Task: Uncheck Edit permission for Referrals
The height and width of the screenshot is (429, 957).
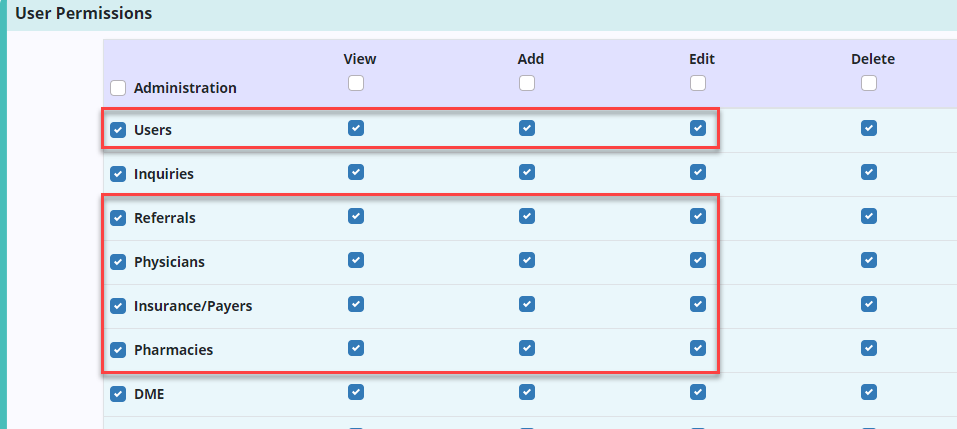Action: [x=698, y=216]
